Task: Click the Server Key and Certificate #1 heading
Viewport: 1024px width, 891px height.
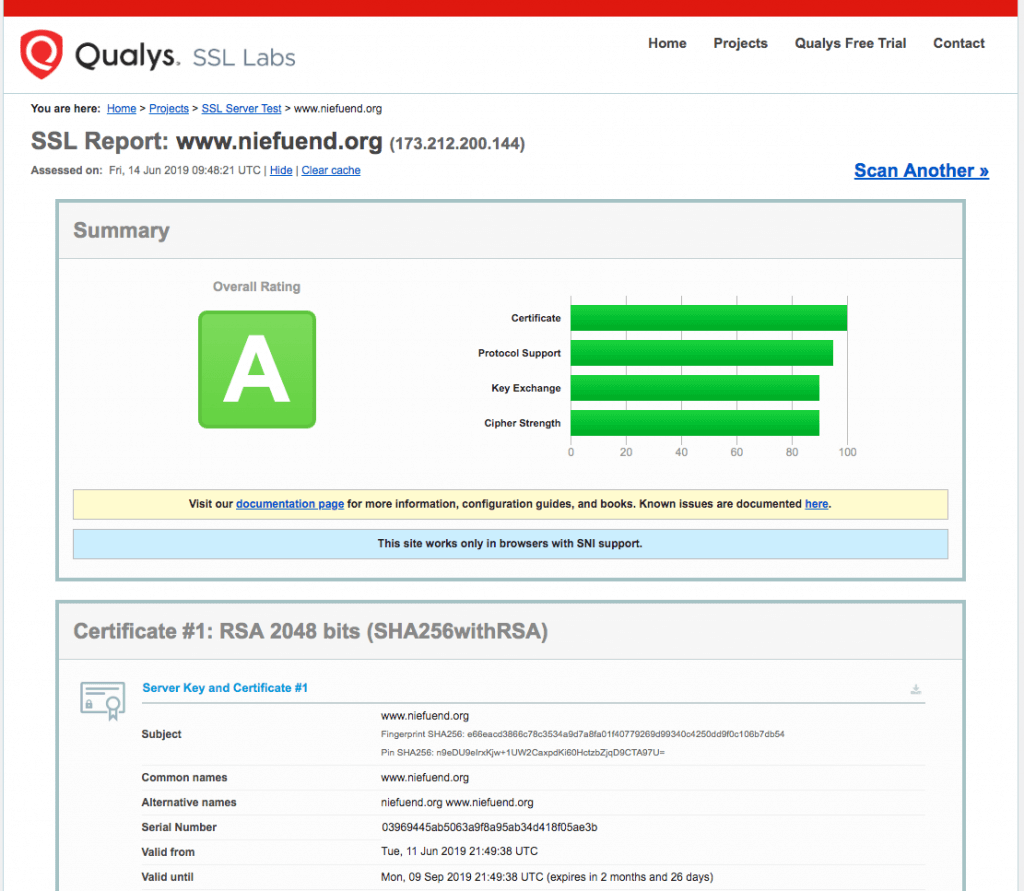Action: [225, 688]
